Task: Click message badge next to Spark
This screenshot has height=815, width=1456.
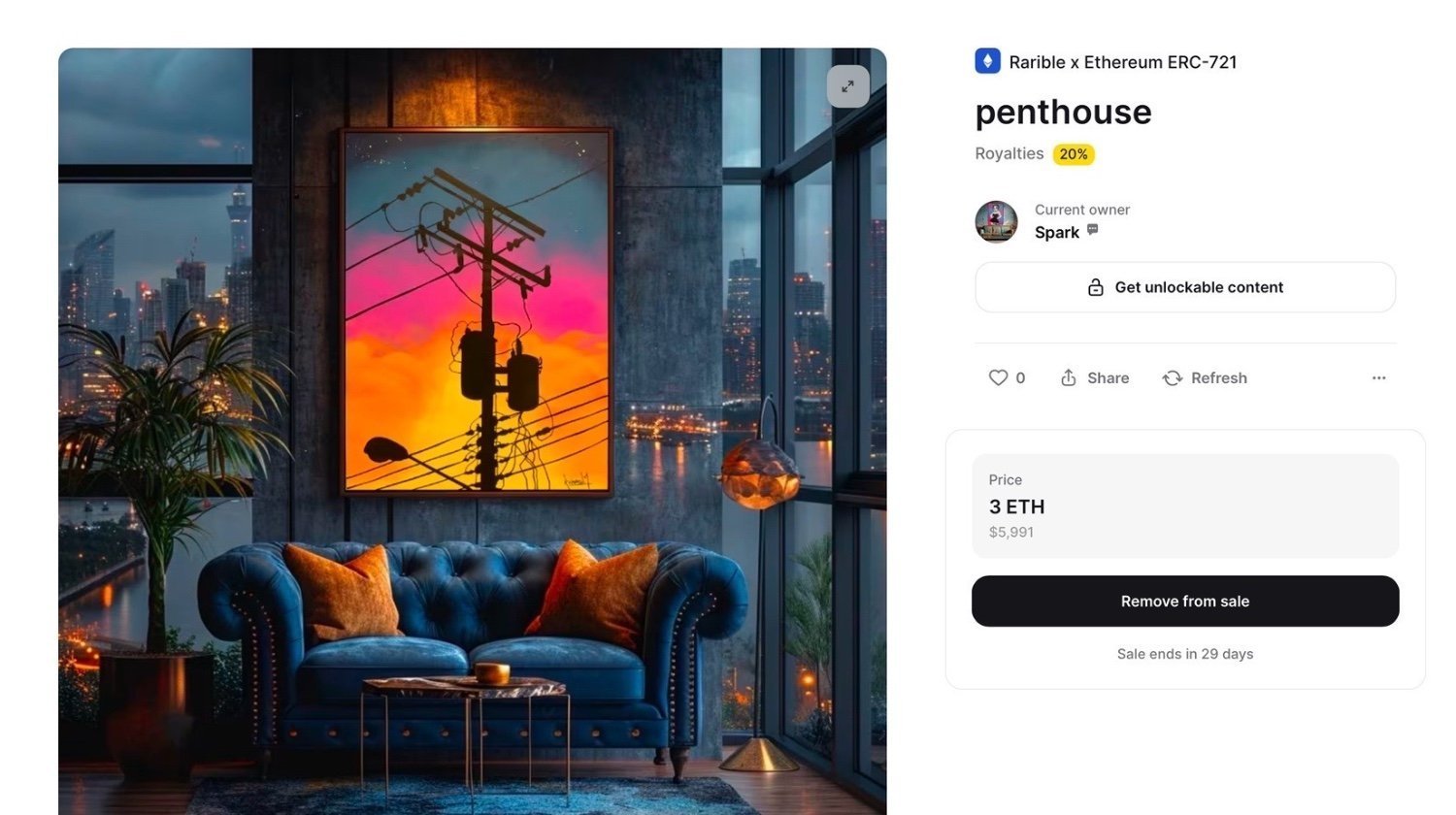Action: (x=1093, y=230)
